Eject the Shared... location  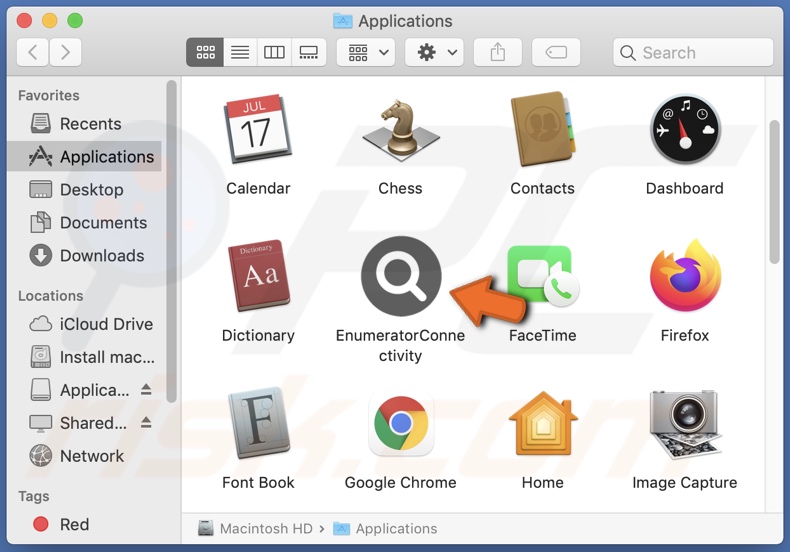(146, 422)
